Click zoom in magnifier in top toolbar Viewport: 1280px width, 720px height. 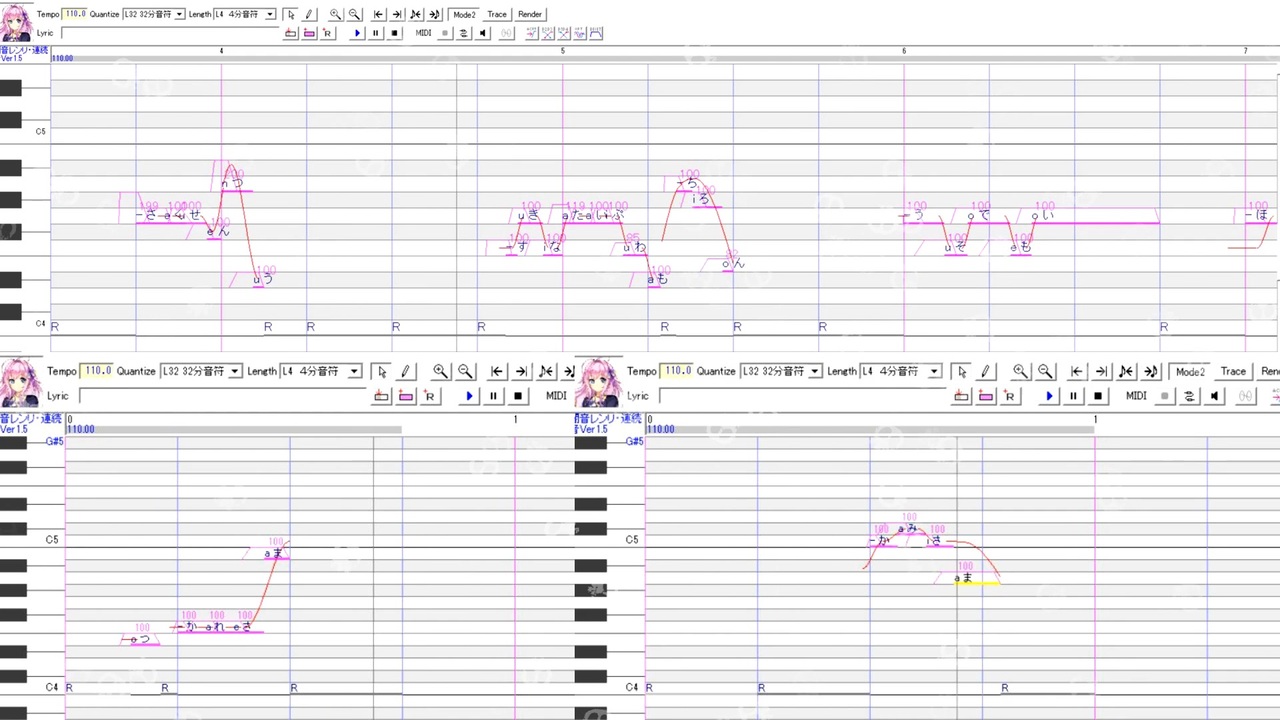pos(335,14)
